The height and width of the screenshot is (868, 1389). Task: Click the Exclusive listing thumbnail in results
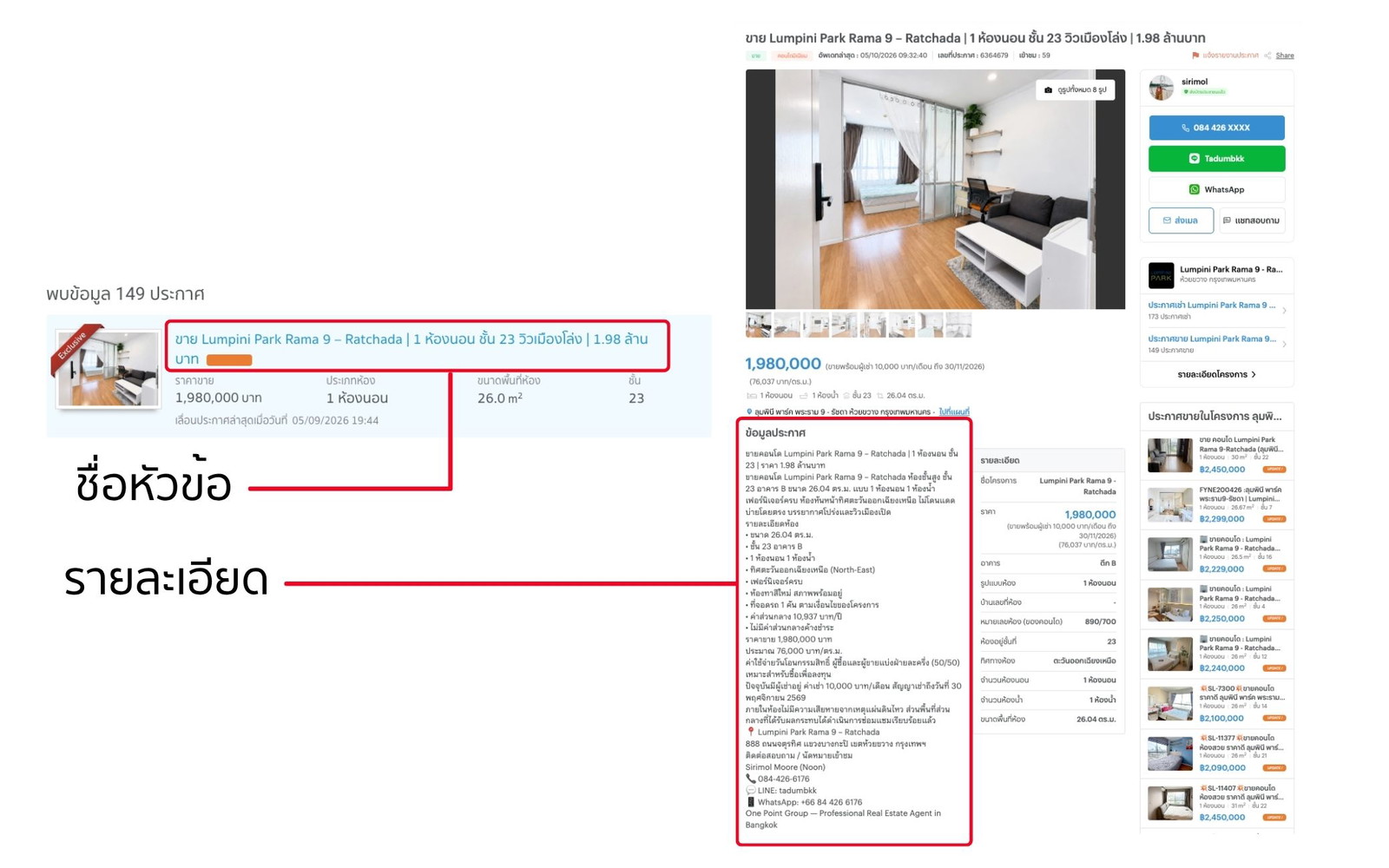[x=108, y=368]
